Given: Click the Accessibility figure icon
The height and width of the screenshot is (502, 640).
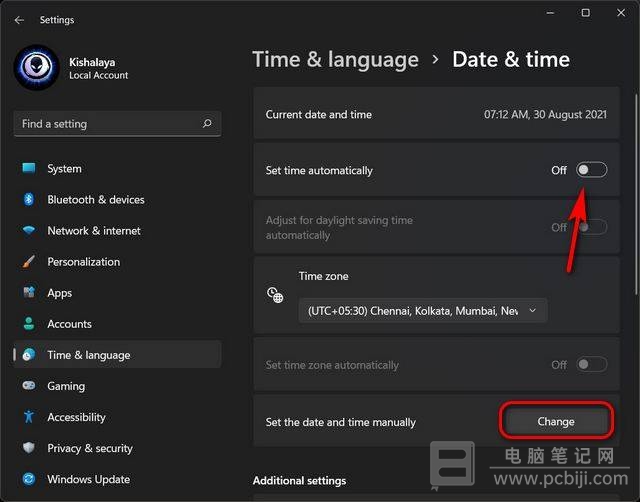Looking at the screenshot, I should 29,416.
